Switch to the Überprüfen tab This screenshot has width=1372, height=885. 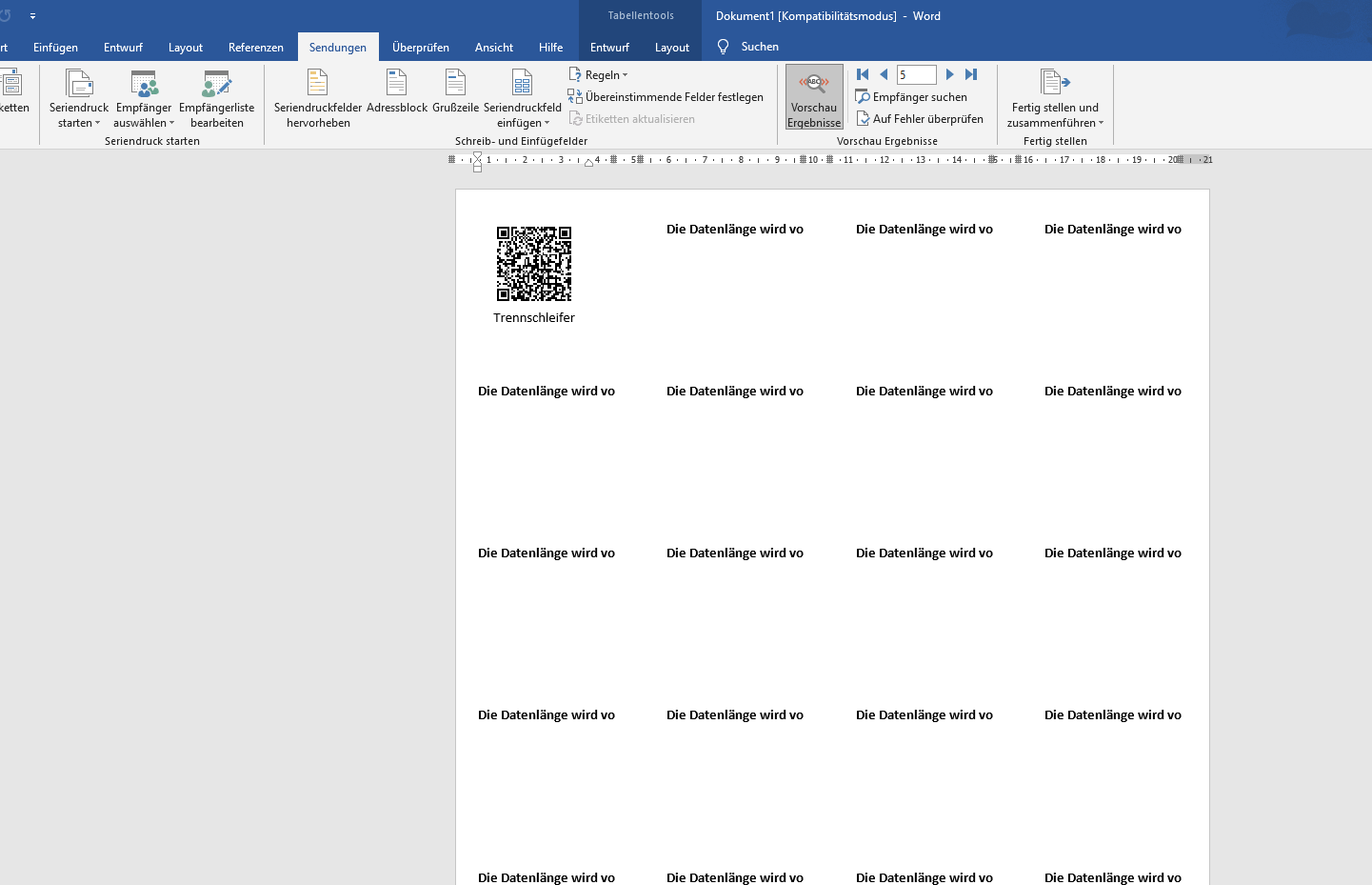[421, 47]
